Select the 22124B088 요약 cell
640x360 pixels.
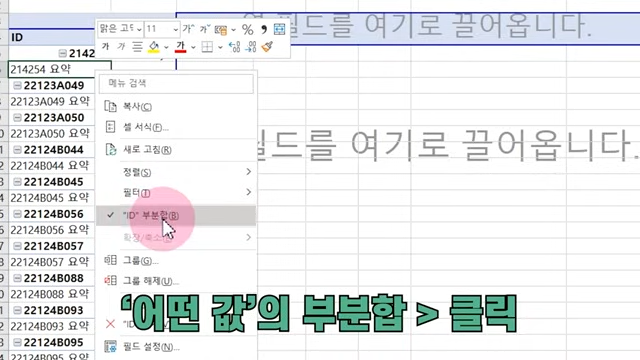click(52, 294)
